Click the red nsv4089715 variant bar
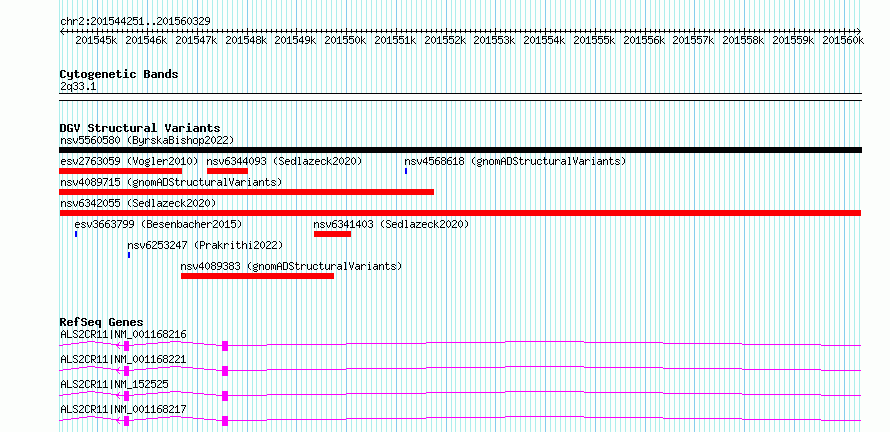The image size is (890, 432). (x=247, y=192)
